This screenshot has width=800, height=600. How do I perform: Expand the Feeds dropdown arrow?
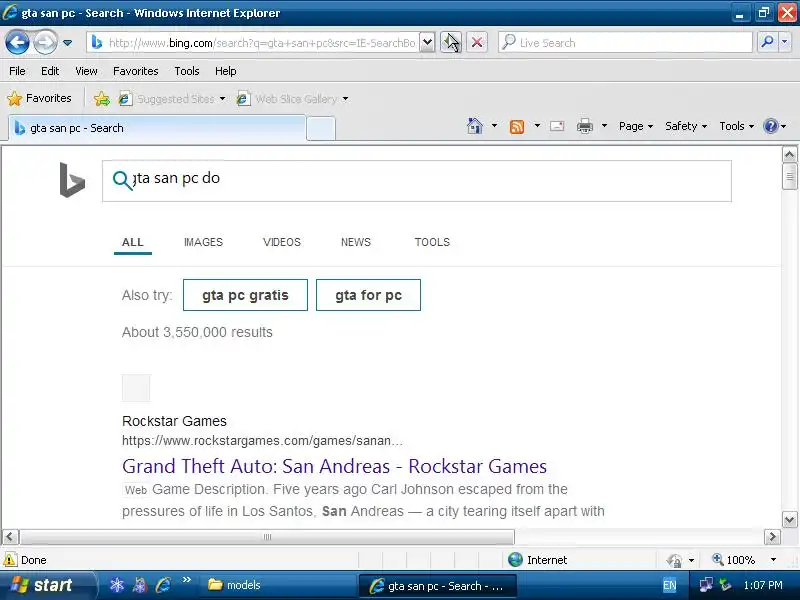537,126
